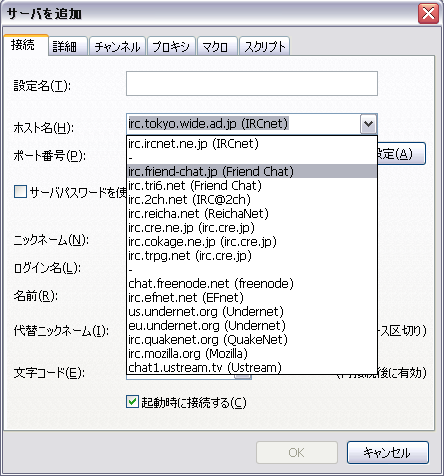444x476 pixels.
Task: Switch to the プロキシ tab
Action: click(x=171, y=46)
